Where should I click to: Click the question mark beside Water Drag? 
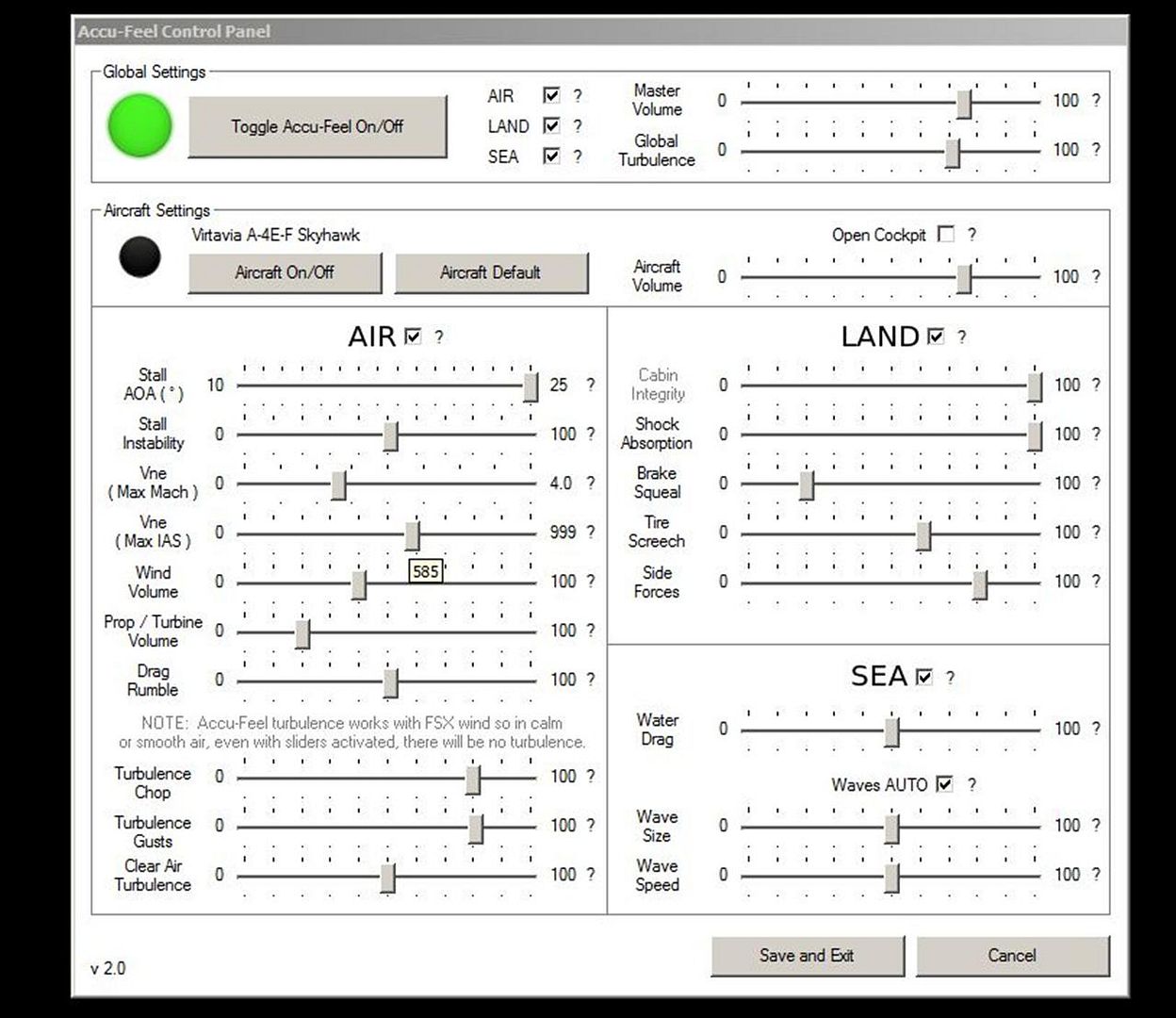(1096, 729)
